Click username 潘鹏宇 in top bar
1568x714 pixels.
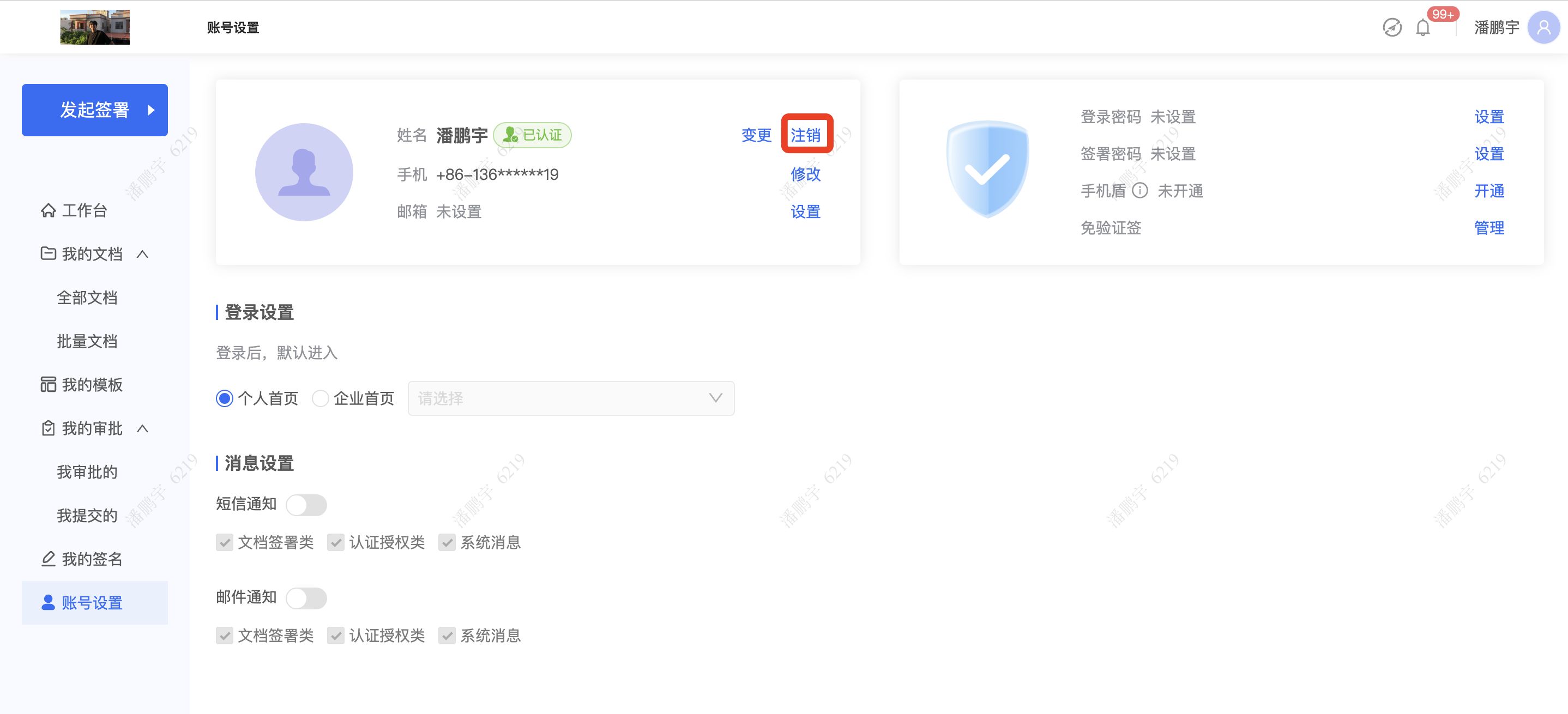coord(1496,27)
